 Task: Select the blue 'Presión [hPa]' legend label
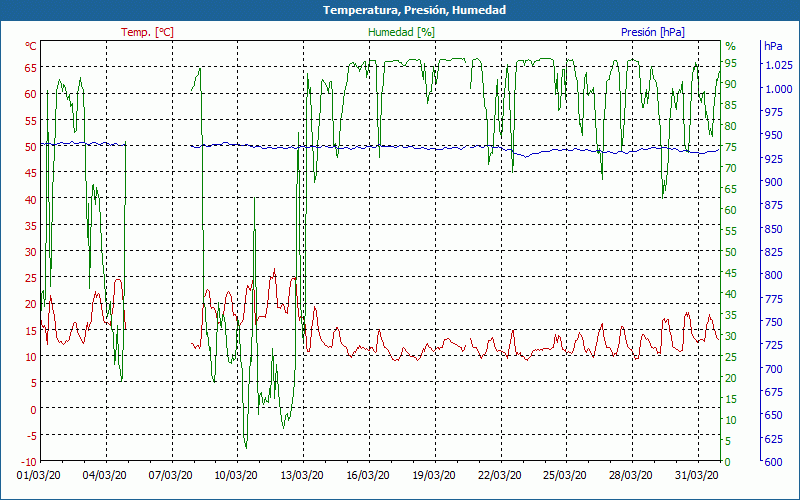tap(653, 32)
